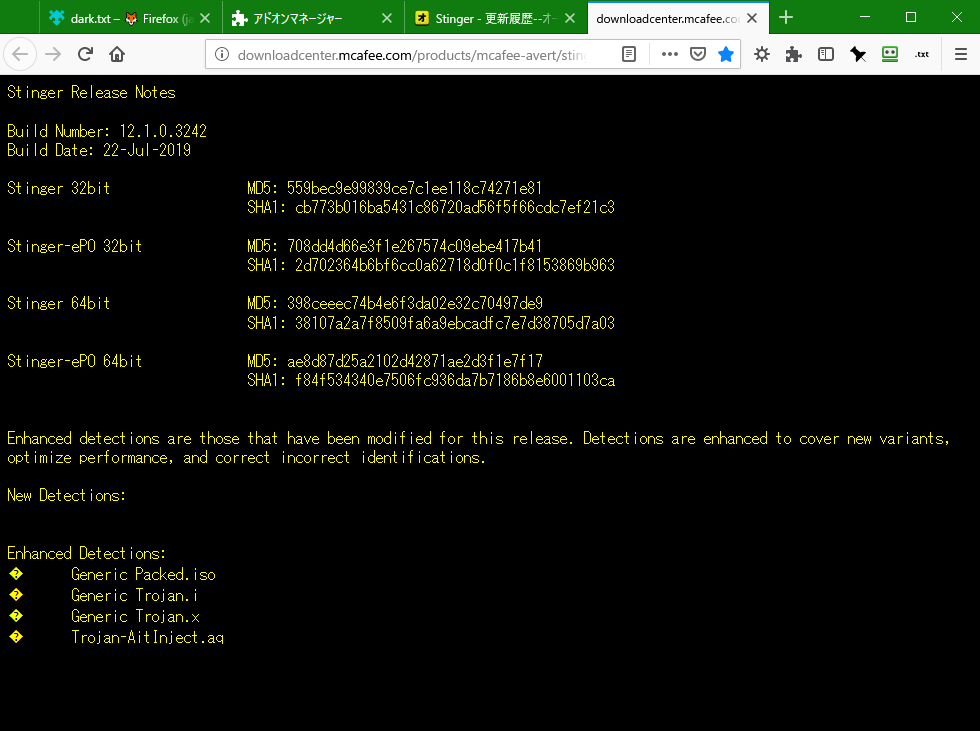Go forward to the next page
980x731 pixels.
click(x=53, y=54)
